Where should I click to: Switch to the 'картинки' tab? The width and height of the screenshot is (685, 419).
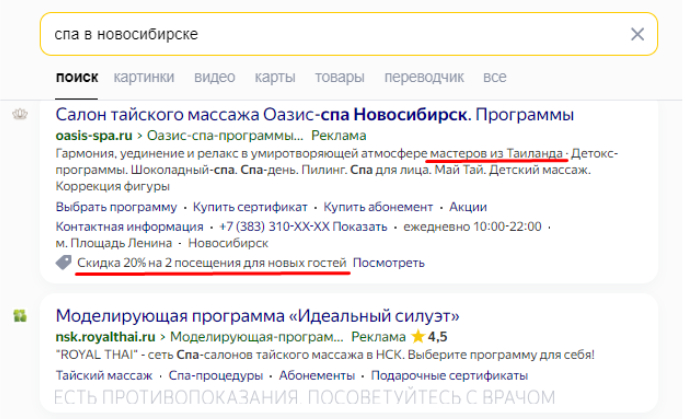coord(144,77)
